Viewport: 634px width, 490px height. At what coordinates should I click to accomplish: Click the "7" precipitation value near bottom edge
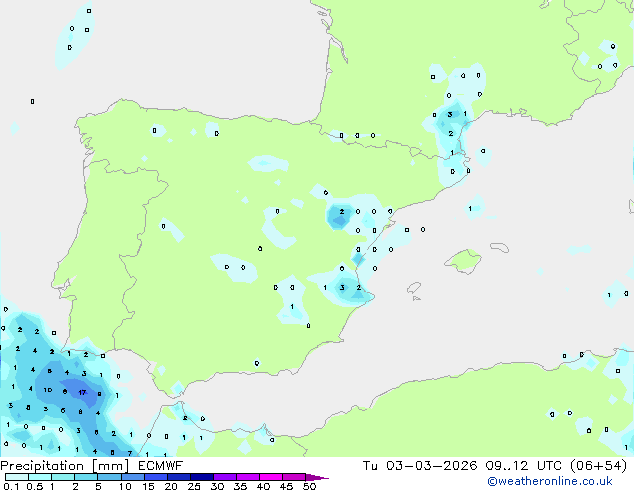[130, 453]
